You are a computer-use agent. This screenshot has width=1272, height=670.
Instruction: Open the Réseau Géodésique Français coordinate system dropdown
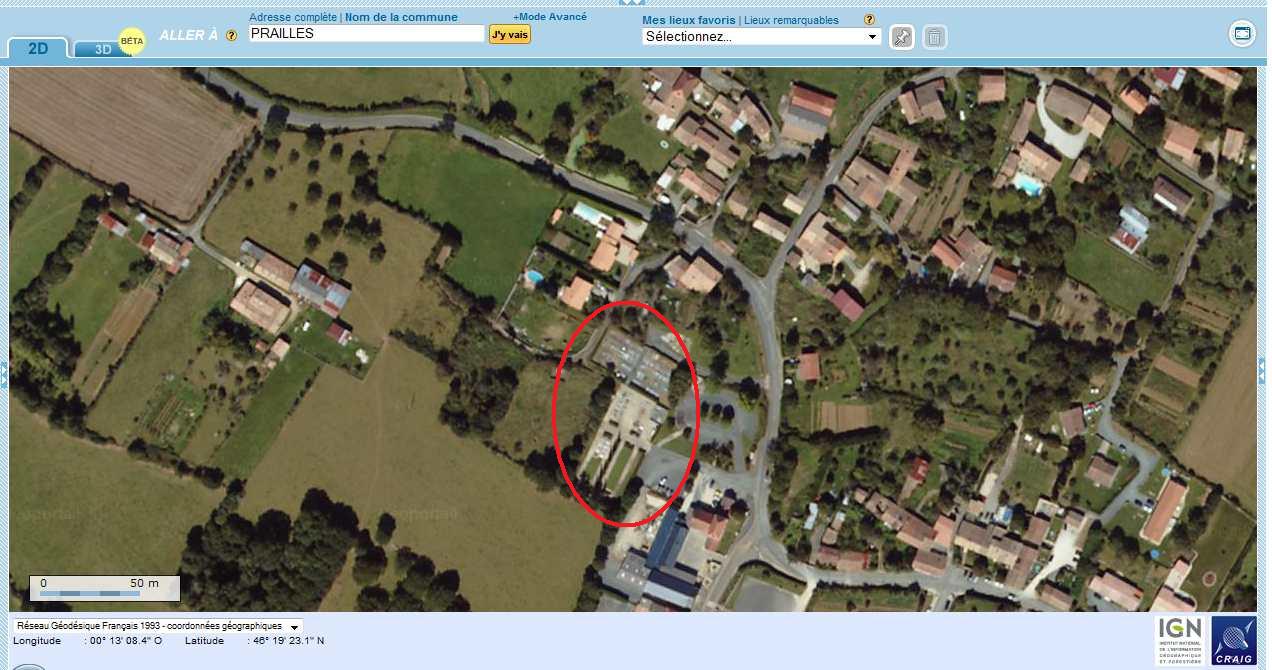coord(158,626)
